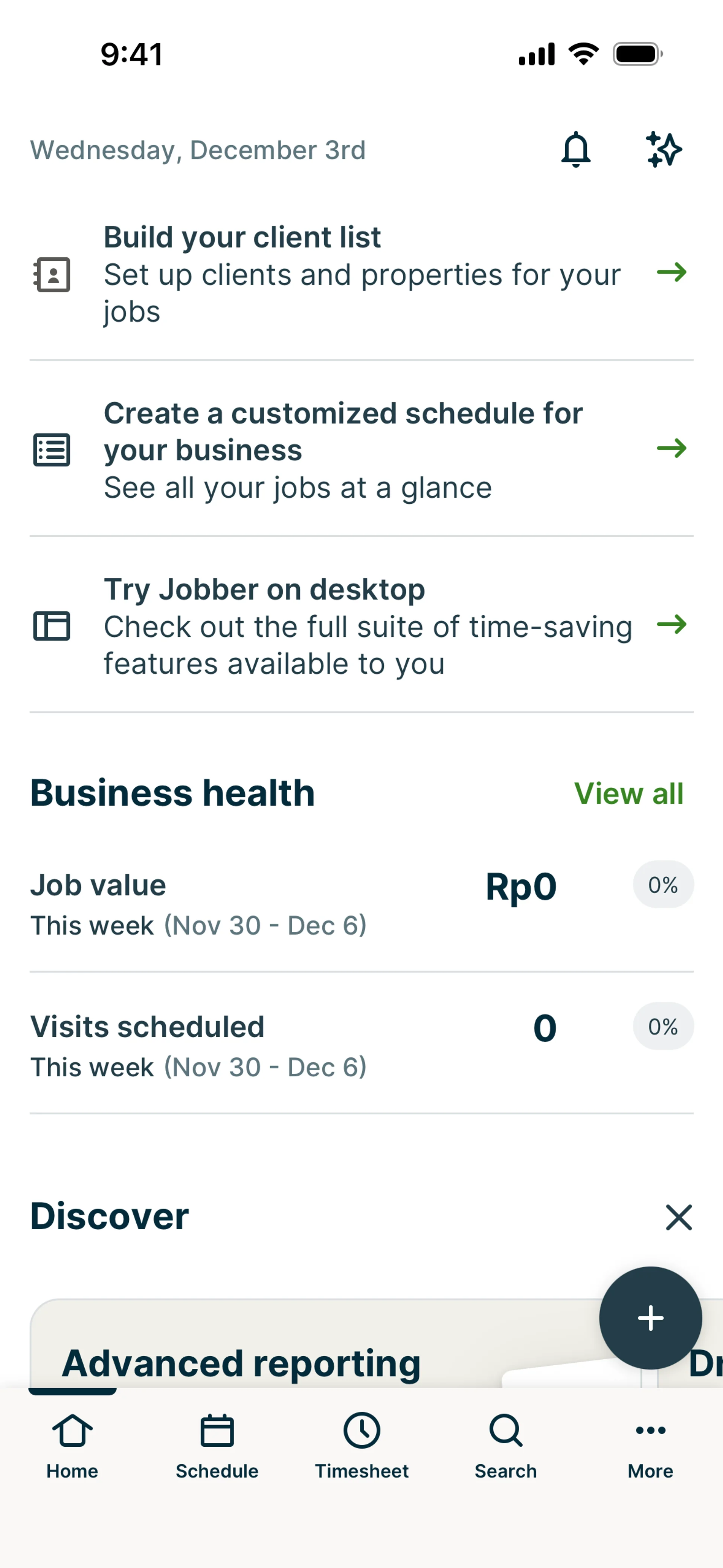Viewport: 723px width, 1568px height.
Task: Switch to the Schedule tab
Action: (x=217, y=1446)
